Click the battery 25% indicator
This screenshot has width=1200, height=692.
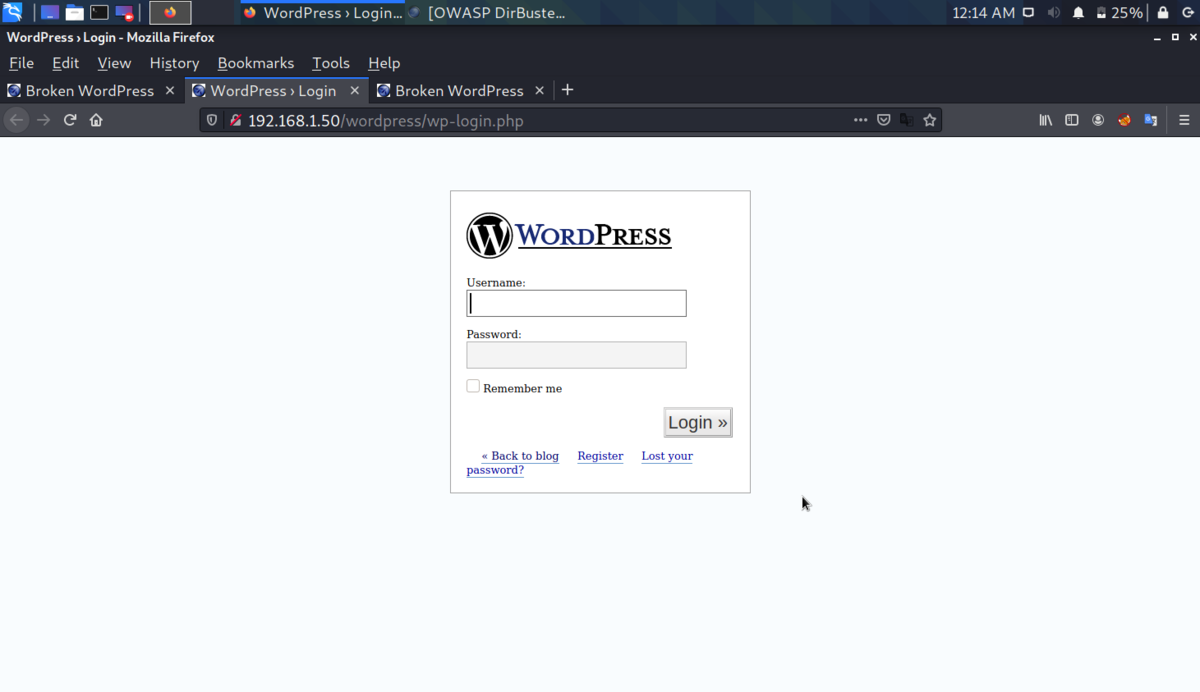point(1119,13)
